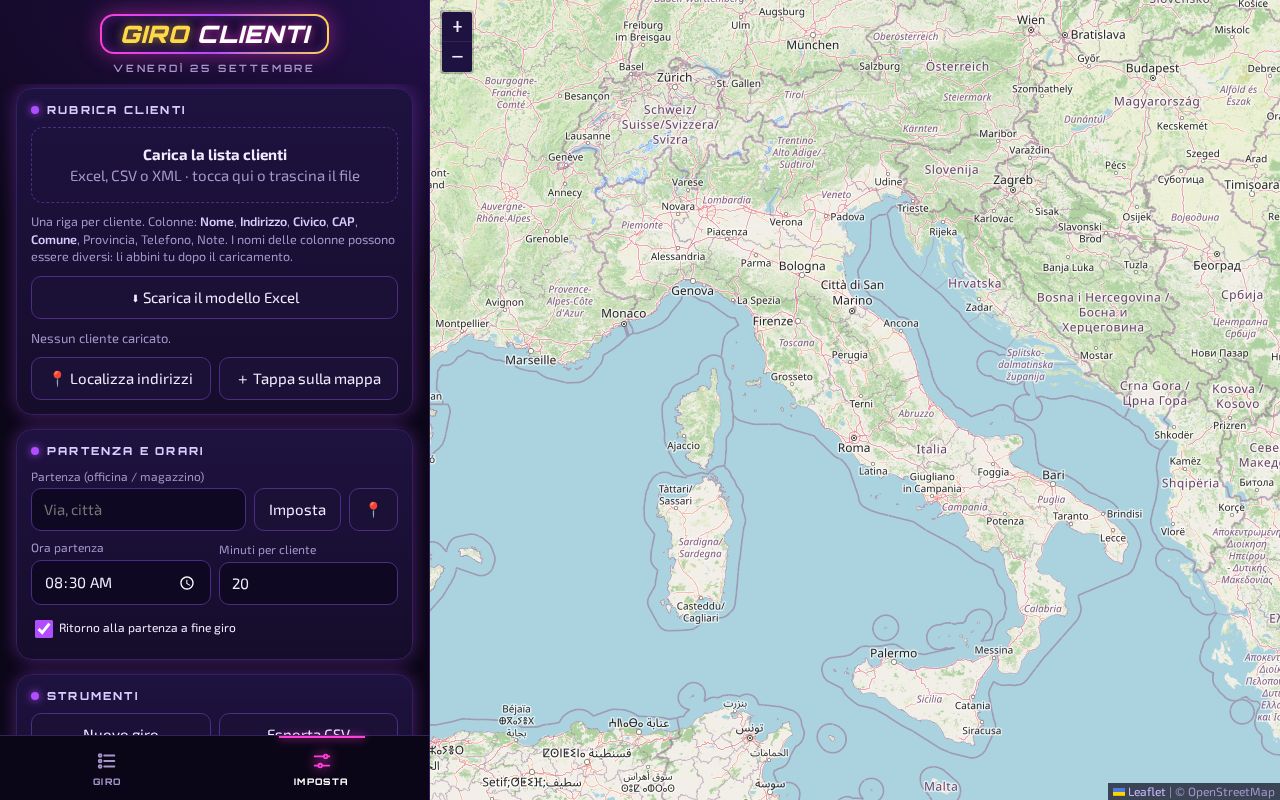Click the Venerdì 25 Settembre date text
The width and height of the screenshot is (1280, 800).
coord(214,68)
